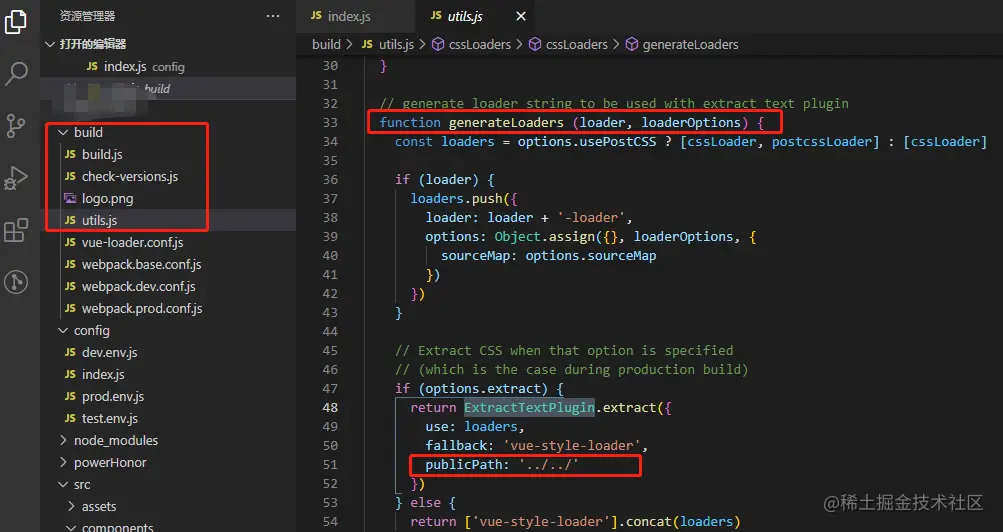The height and width of the screenshot is (532, 1003).
Task: Expand the node_modules folder
Action: 63,441
